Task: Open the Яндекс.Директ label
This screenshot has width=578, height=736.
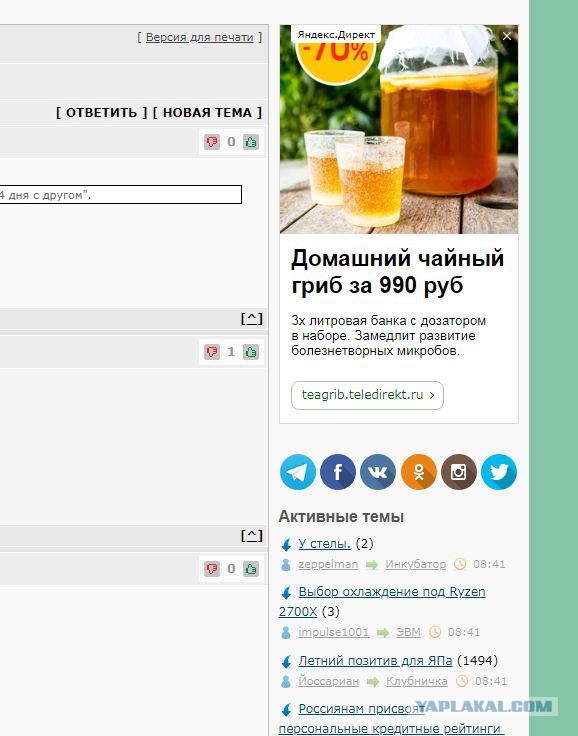Action: pyautogui.click(x=336, y=35)
